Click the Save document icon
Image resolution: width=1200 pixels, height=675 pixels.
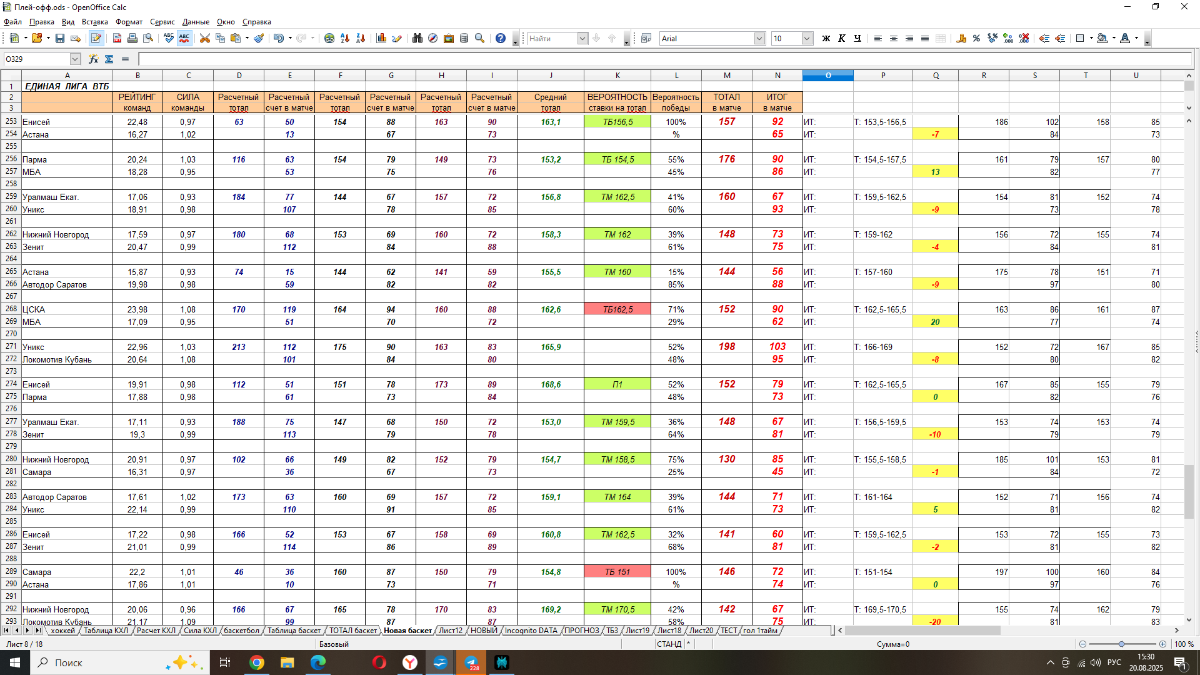pos(60,38)
